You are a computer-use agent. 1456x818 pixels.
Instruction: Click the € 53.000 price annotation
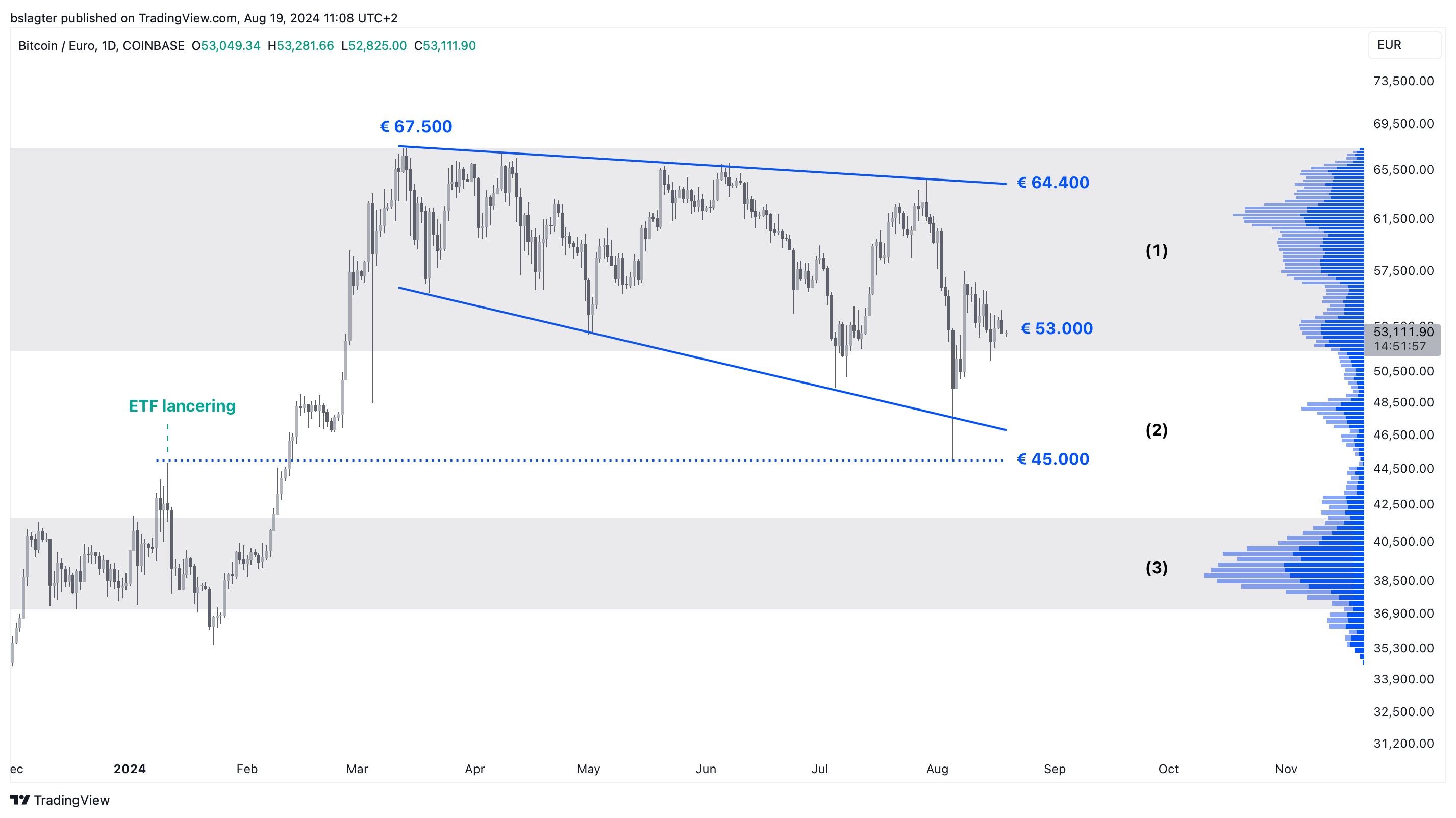(x=1057, y=328)
